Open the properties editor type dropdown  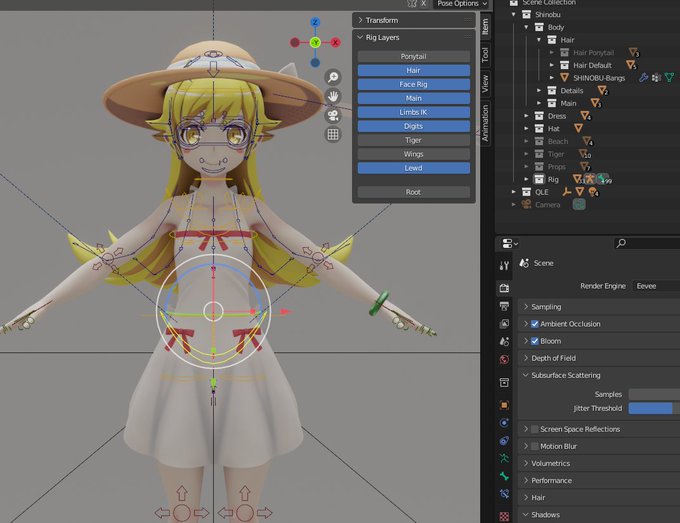coord(510,244)
